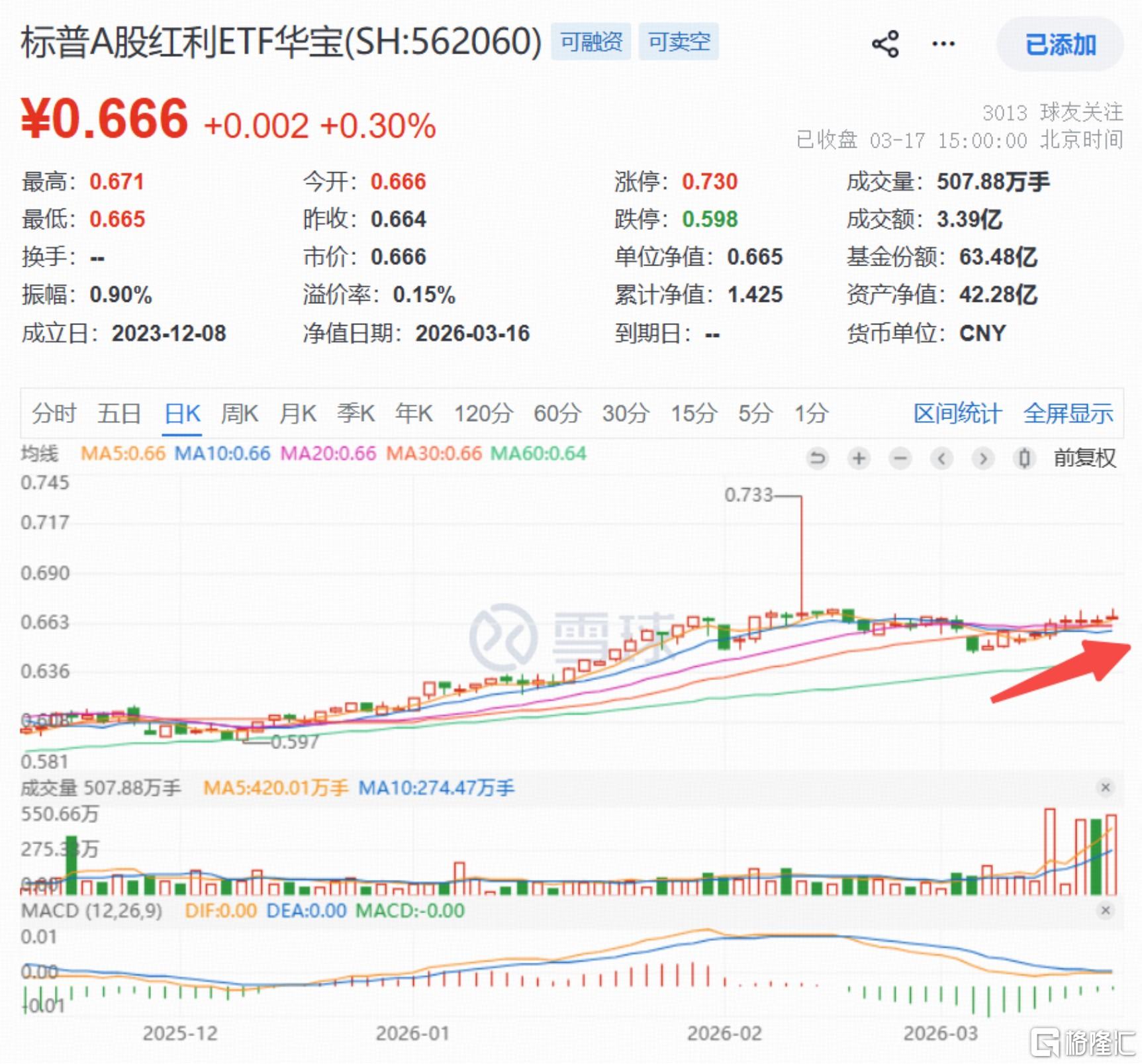Close the 成交量 volume indicator panel
The height and width of the screenshot is (1064, 1142).
[x=1105, y=787]
